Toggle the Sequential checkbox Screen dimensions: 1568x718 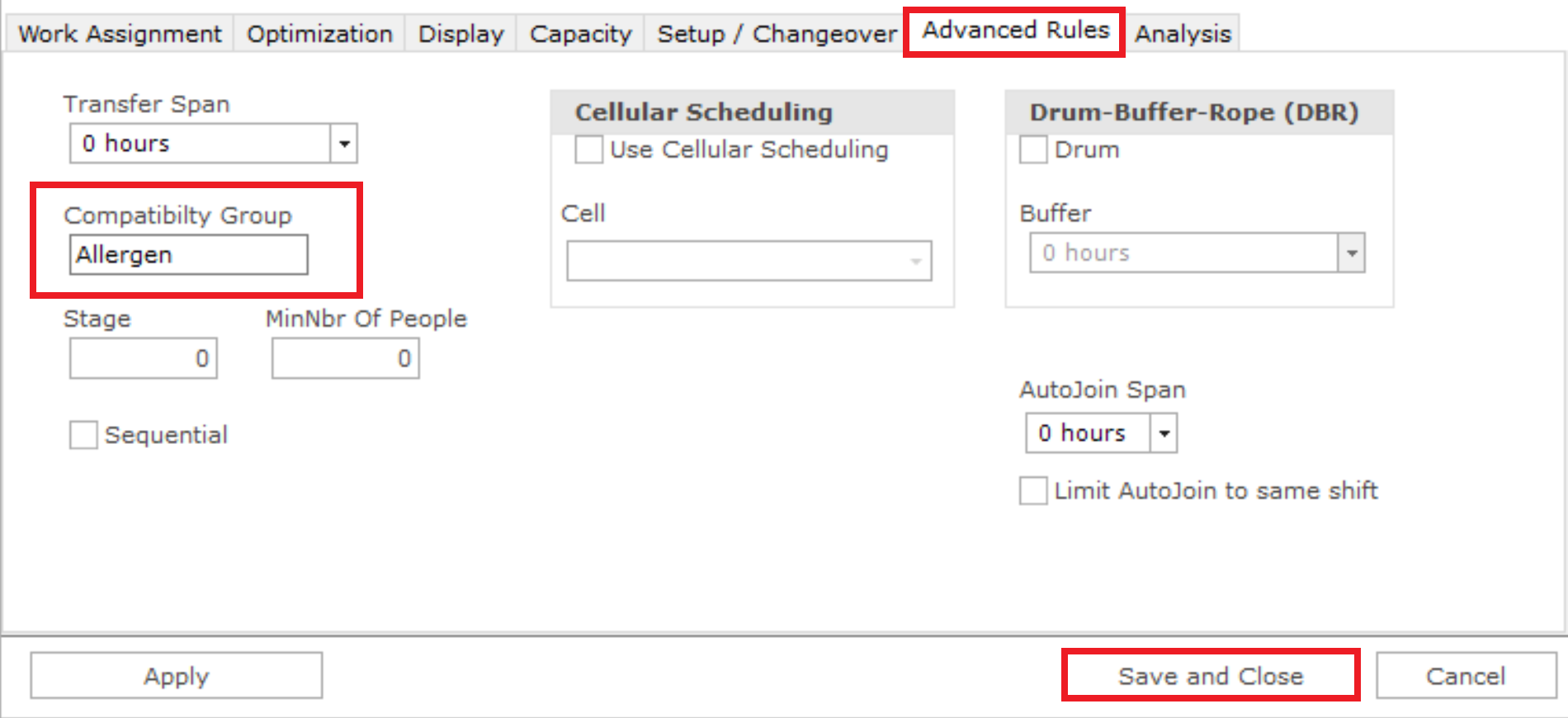pyautogui.click(x=83, y=435)
